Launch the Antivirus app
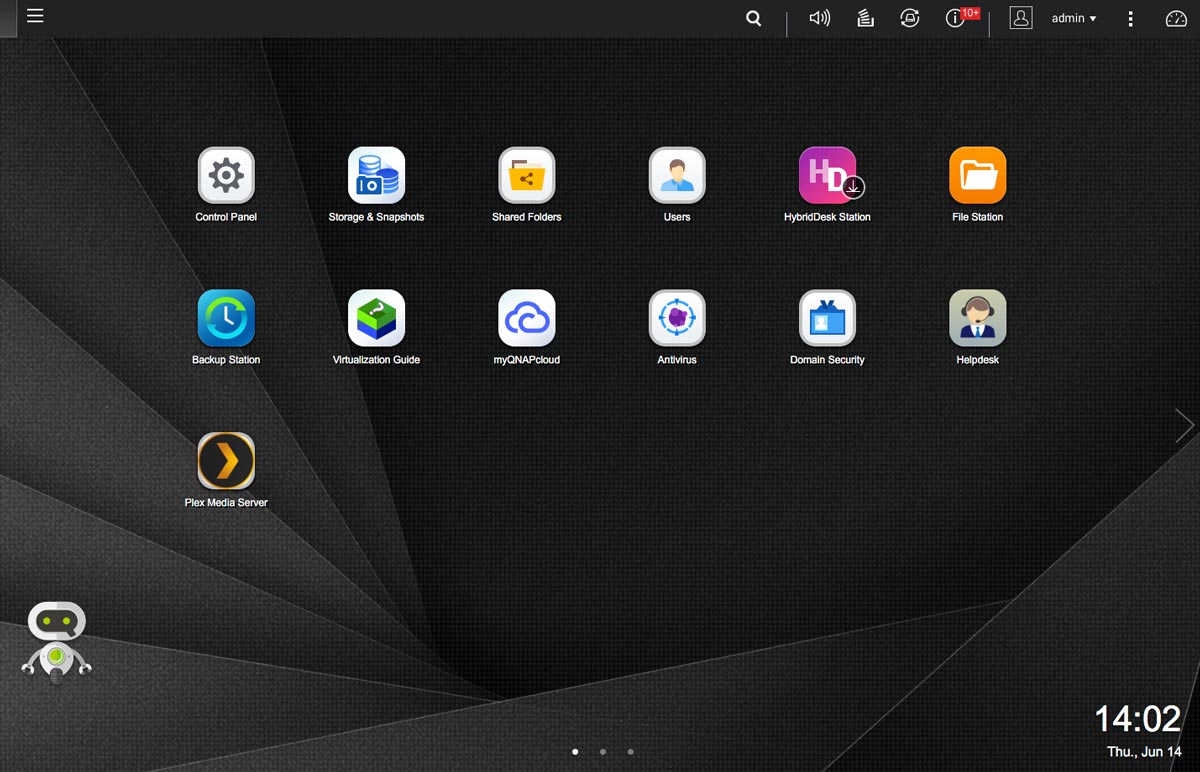Viewport: 1200px width, 772px height. [677, 319]
